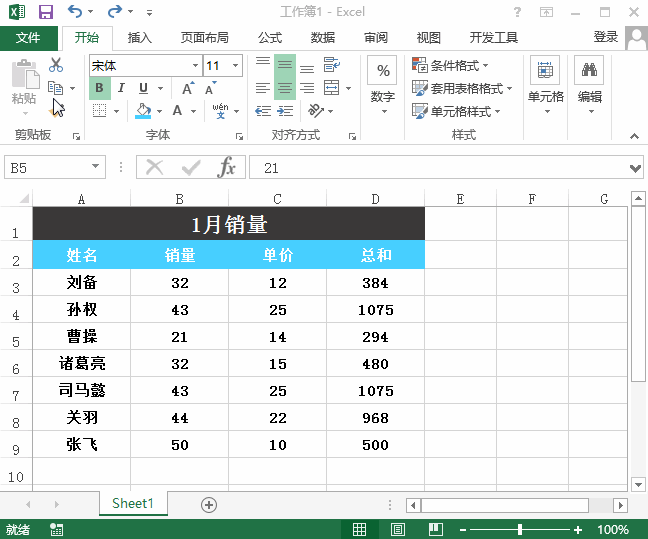Click the Save icon in quick access toolbar
This screenshot has width=648, height=539.
[x=45, y=12]
